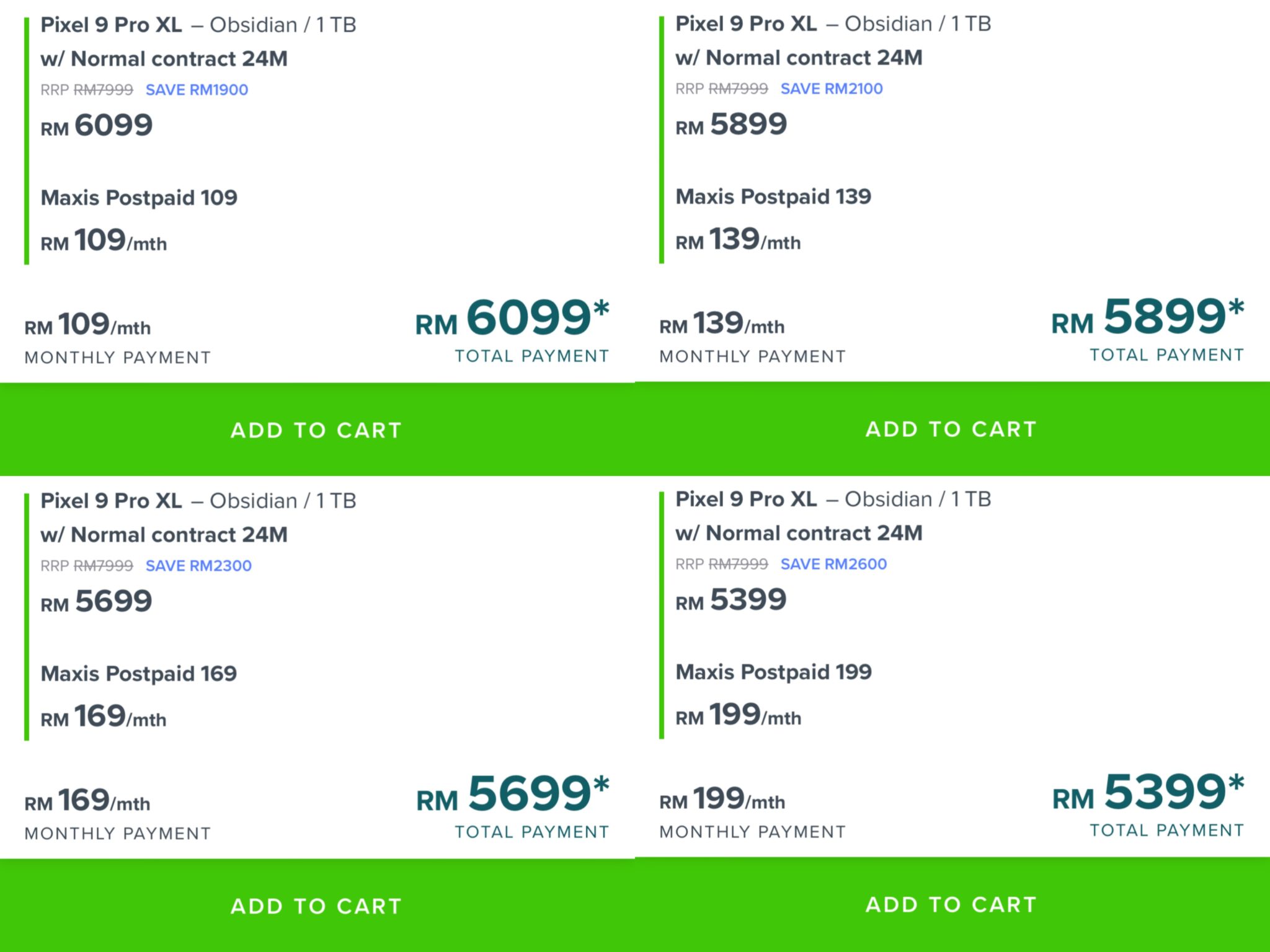Click the SAVE RM2600 offer text
This screenshot has width=1270, height=952.
tap(833, 564)
